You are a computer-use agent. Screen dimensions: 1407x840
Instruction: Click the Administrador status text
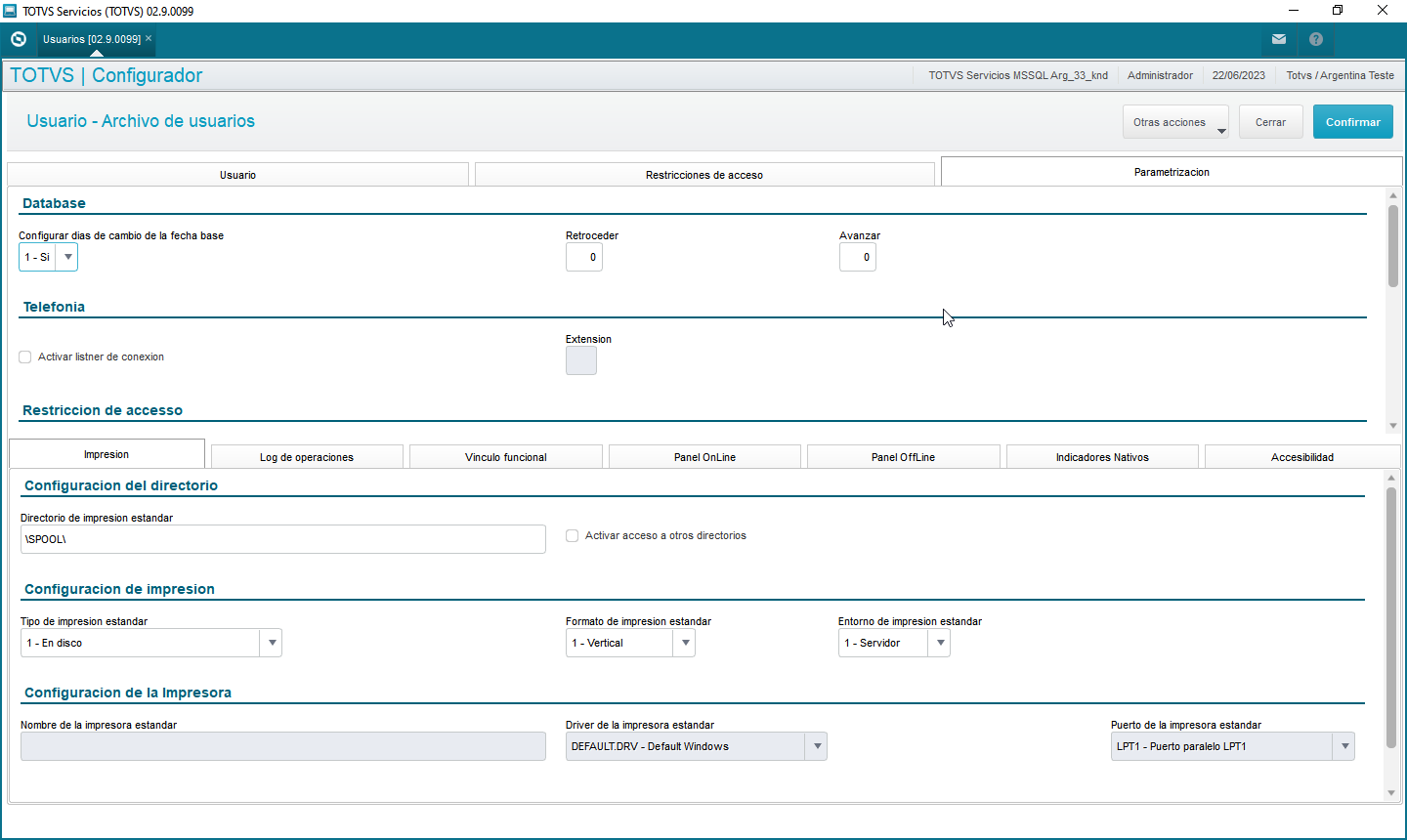(x=1160, y=75)
